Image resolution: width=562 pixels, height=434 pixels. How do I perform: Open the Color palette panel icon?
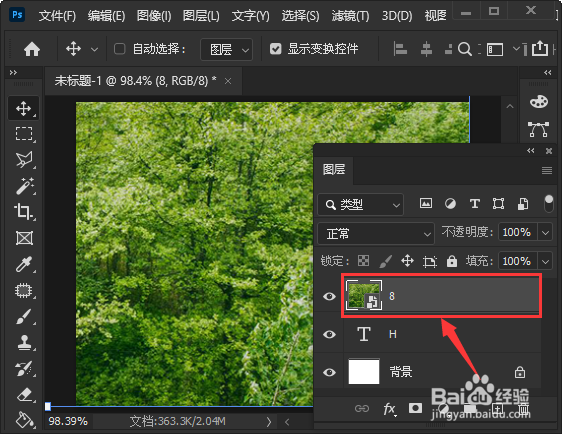pyautogui.click(x=539, y=101)
